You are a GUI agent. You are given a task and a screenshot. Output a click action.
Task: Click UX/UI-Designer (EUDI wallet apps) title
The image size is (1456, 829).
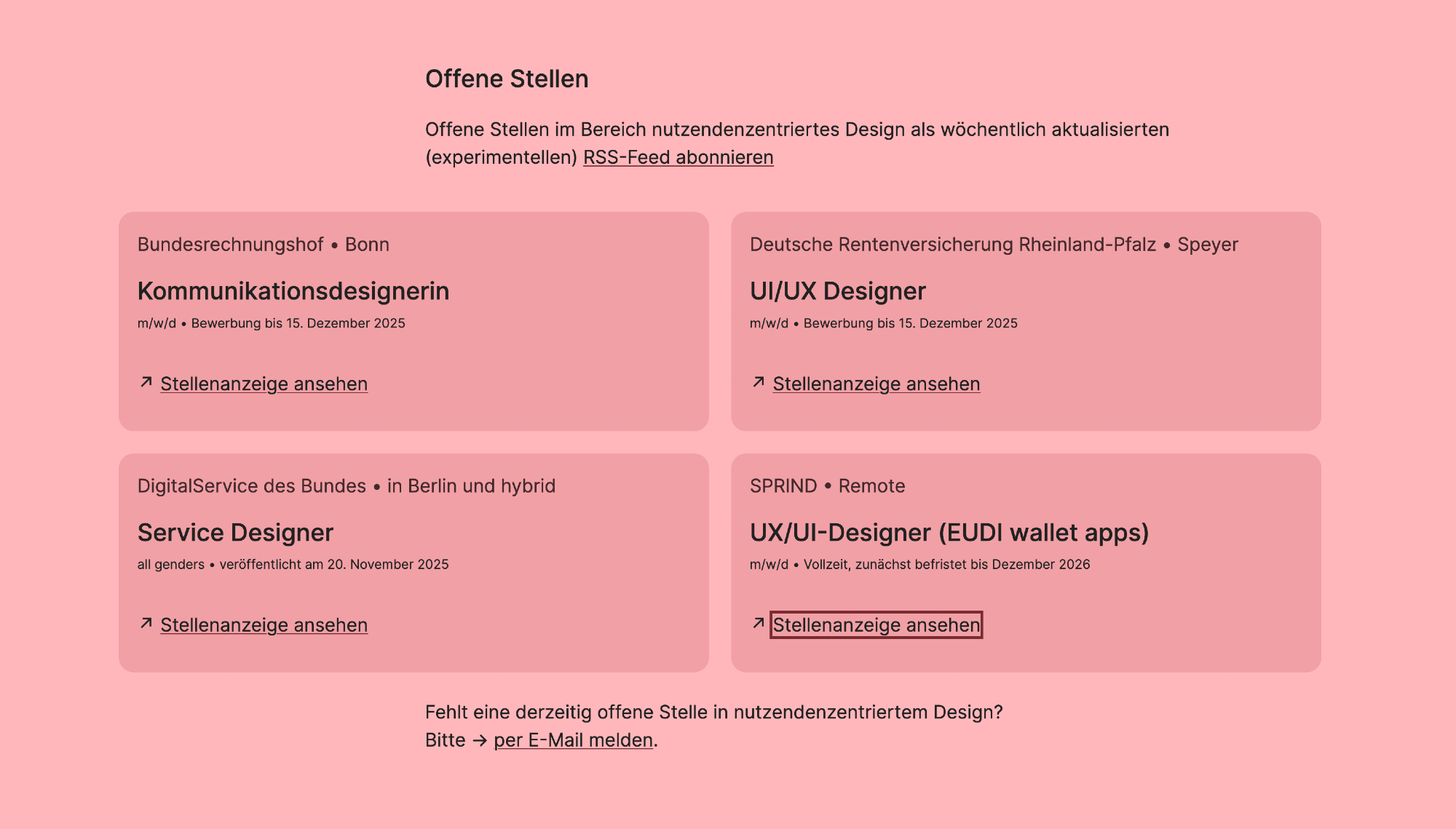(949, 533)
